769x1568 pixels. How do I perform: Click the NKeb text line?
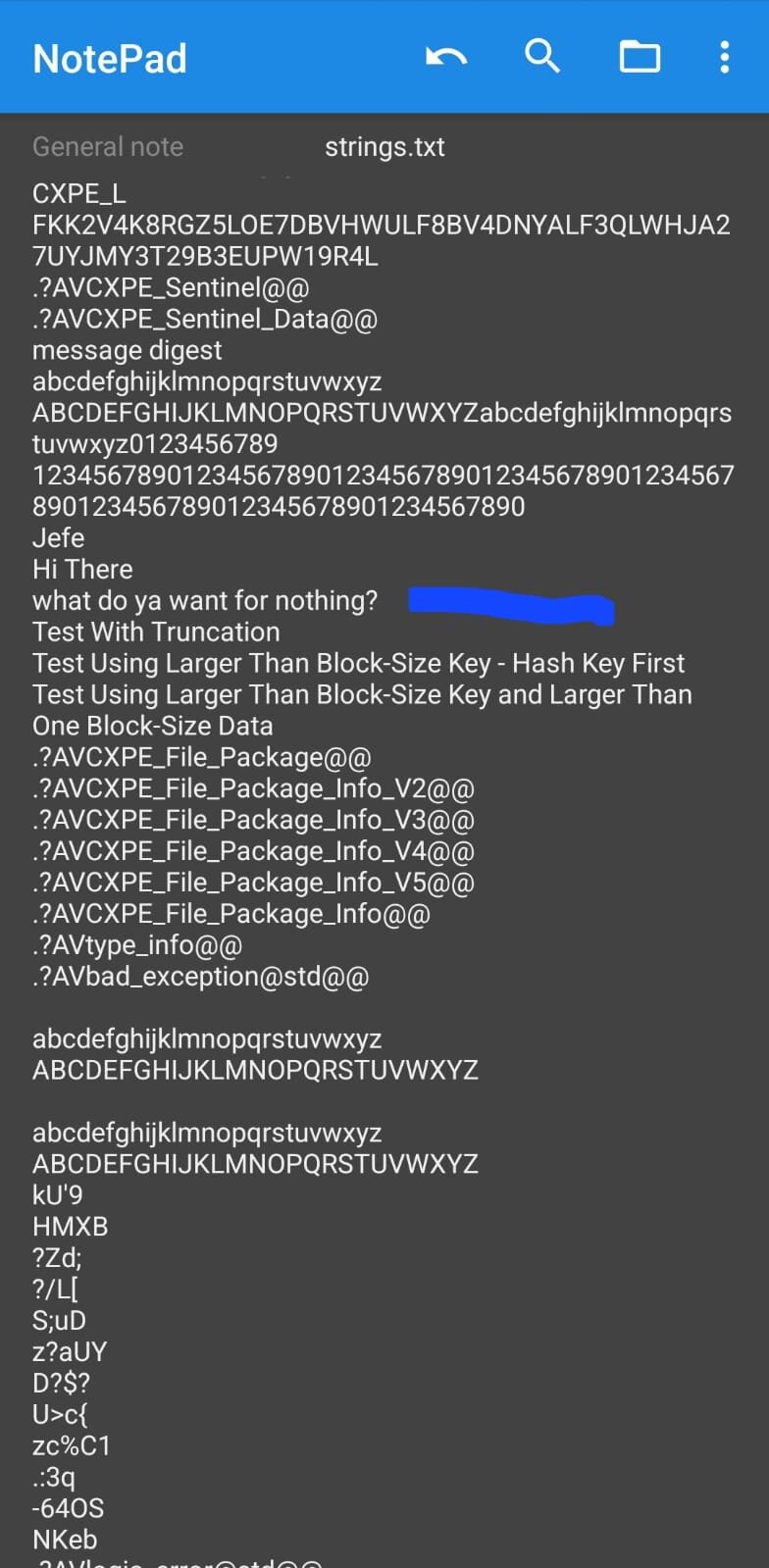[65, 1540]
